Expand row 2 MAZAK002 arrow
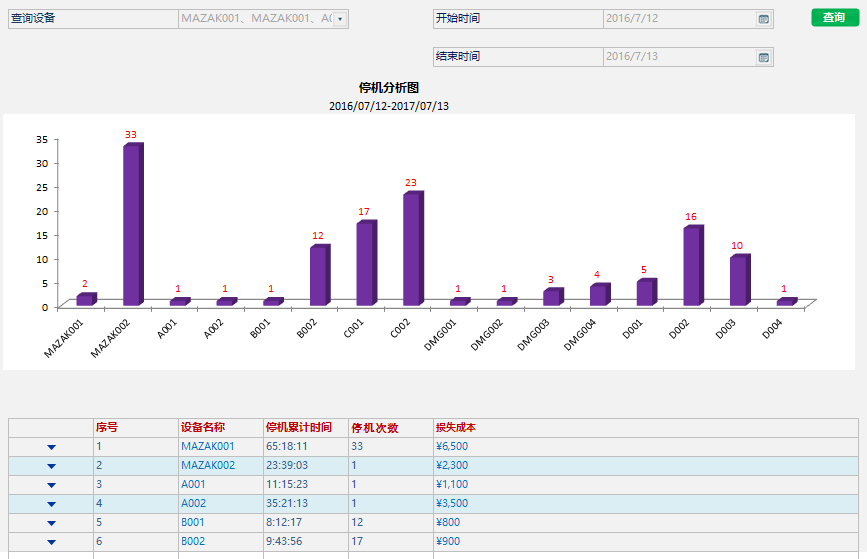The image size is (867, 559). (51, 466)
